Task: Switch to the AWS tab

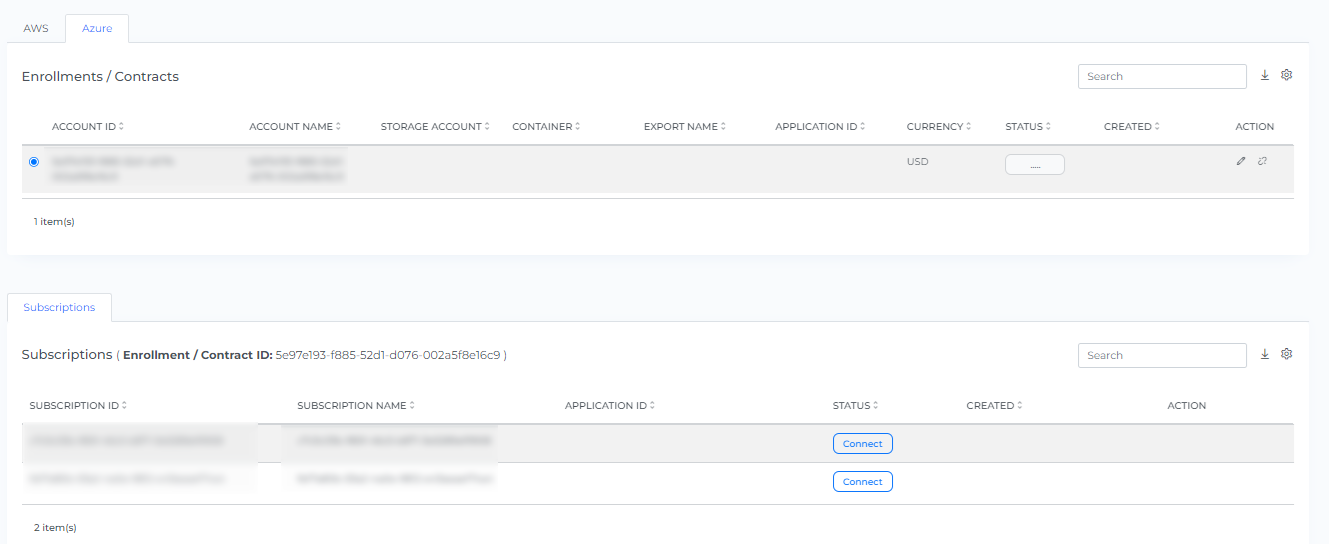Action: (x=36, y=29)
